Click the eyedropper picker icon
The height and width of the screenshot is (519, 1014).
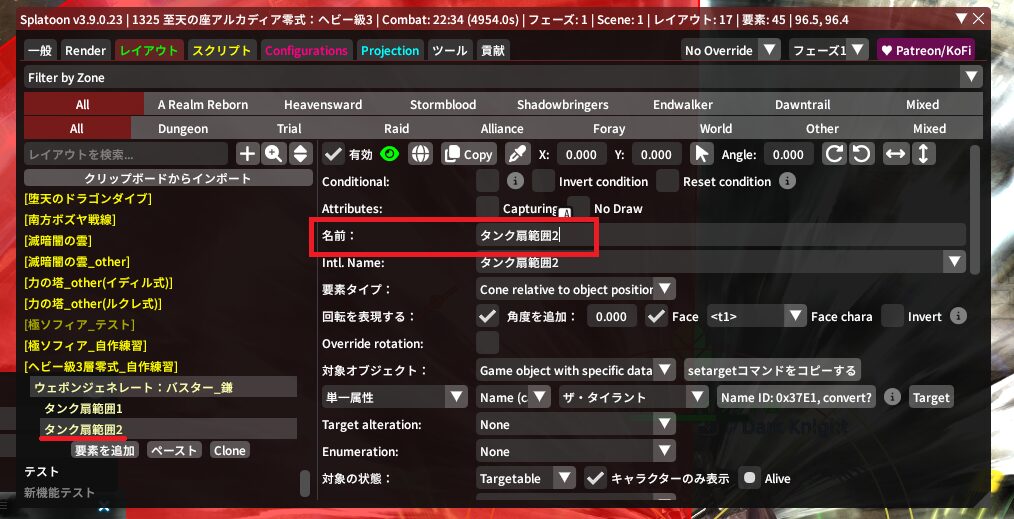(517, 154)
